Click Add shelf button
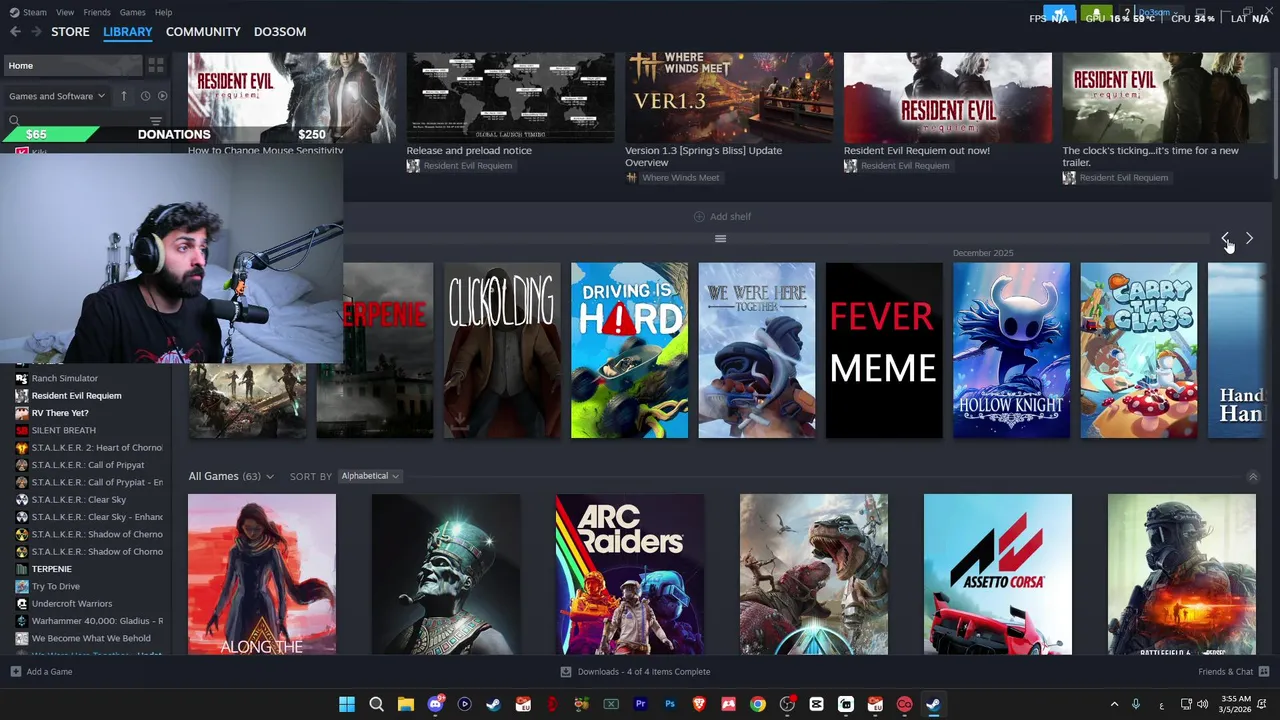 722,216
